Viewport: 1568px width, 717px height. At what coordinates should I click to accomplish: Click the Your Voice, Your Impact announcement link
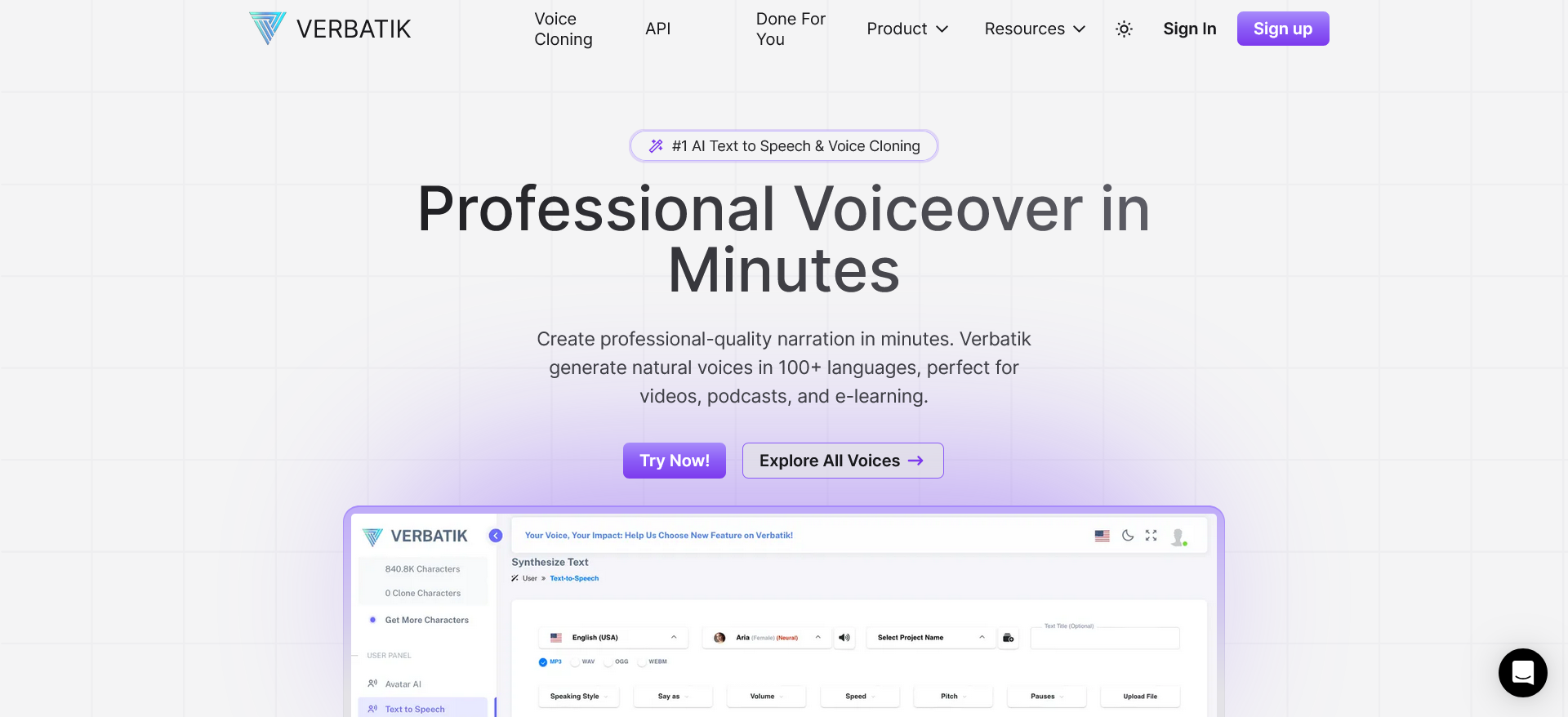point(658,536)
